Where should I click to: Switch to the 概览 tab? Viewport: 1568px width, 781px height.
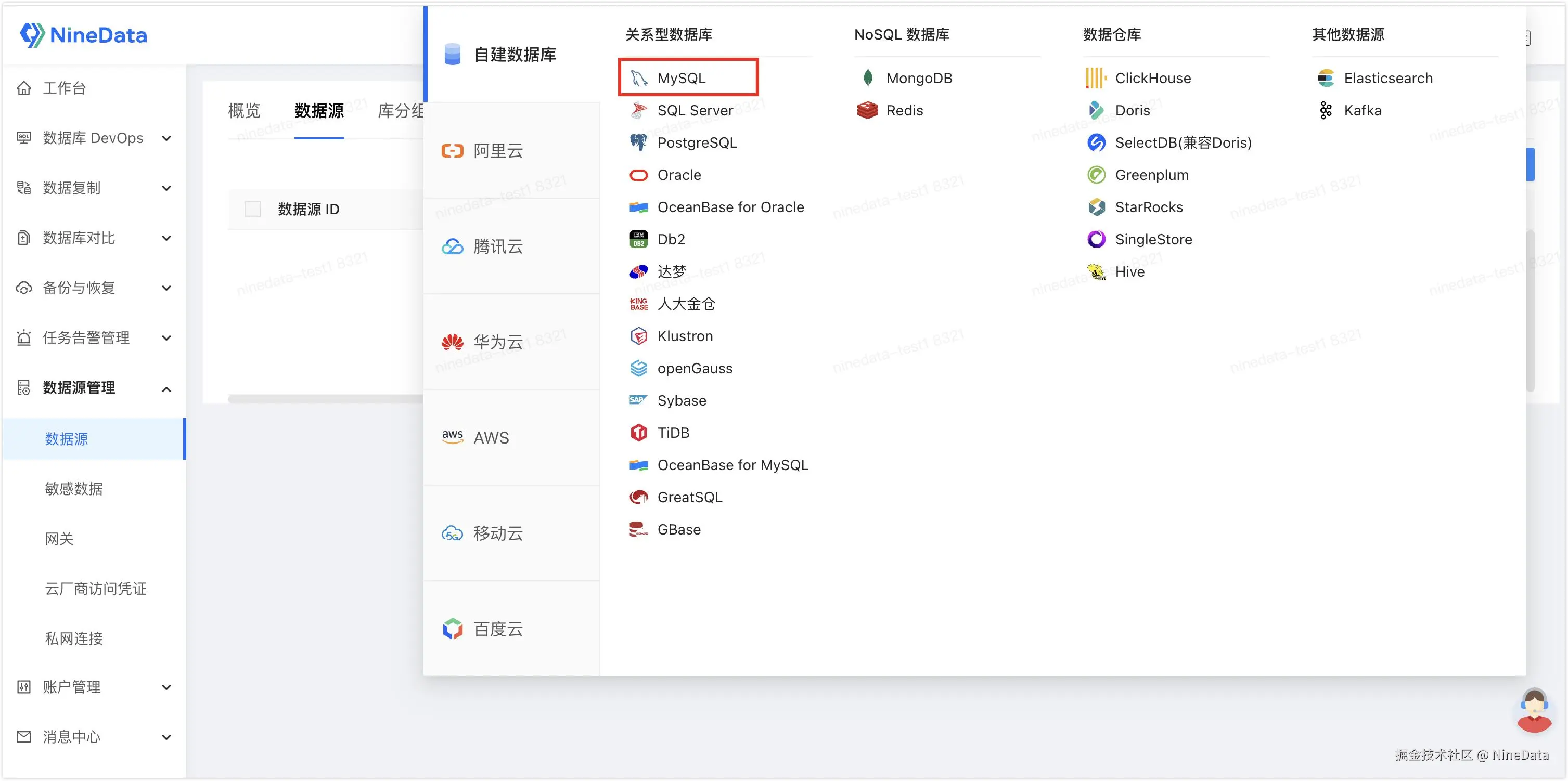[244, 111]
